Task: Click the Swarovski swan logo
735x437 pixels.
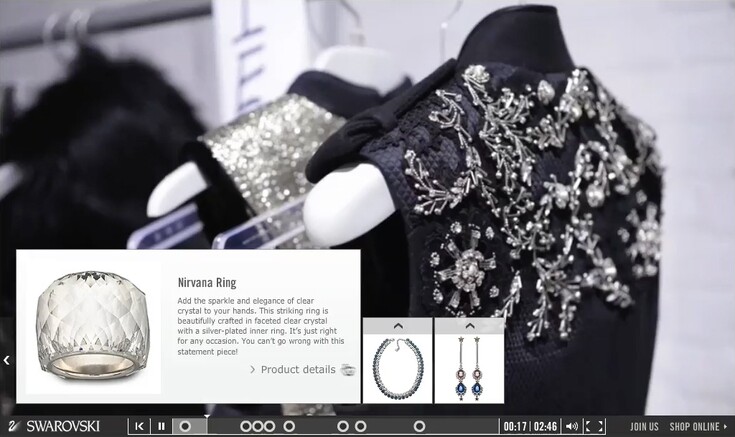Action: [15, 427]
